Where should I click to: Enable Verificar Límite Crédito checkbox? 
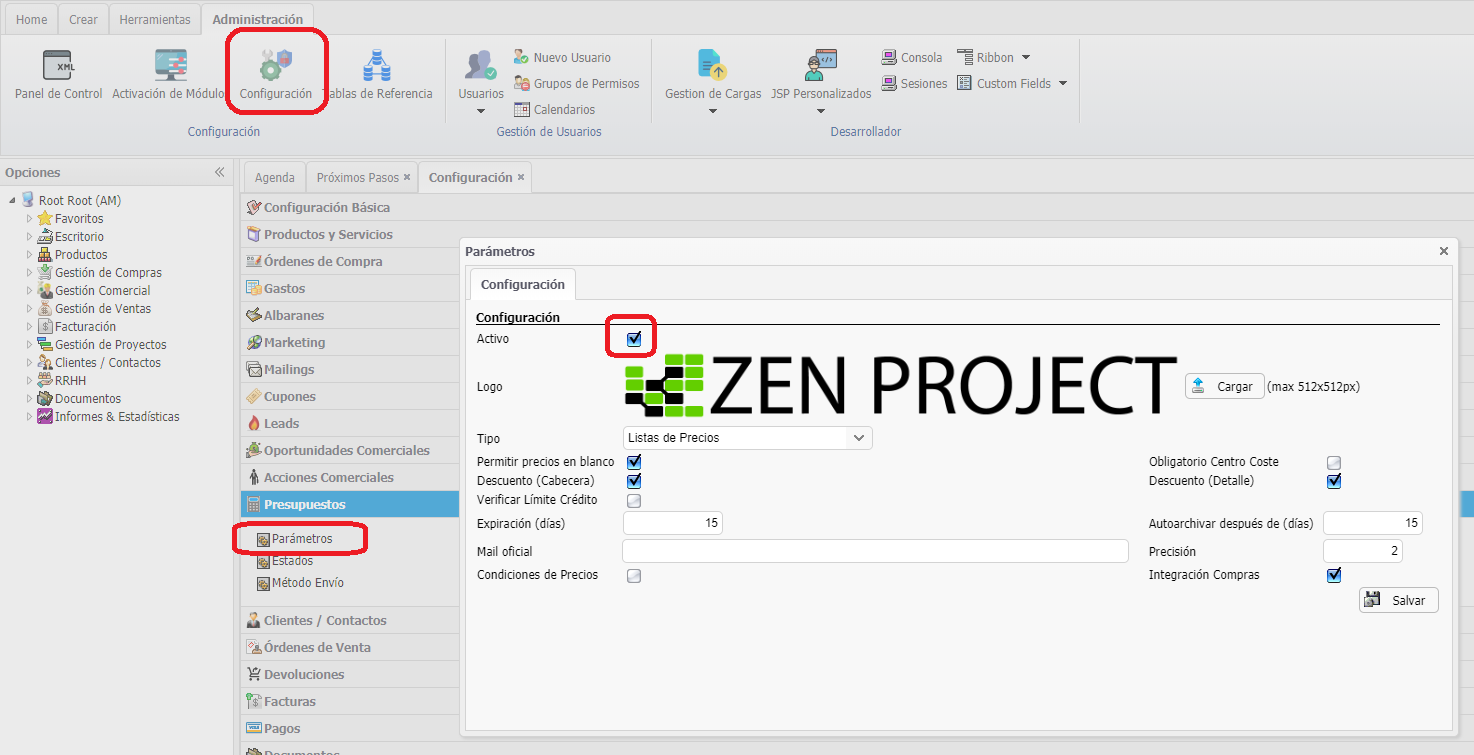click(x=633, y=500)
